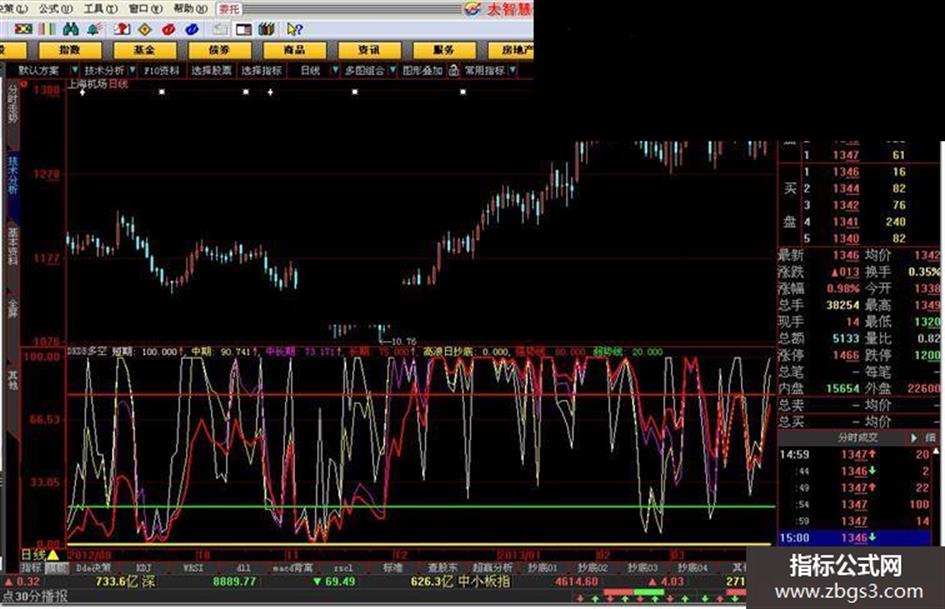The height and width of the screenshot is (609, 945).
Task: Select the 抄底01 indicator tab
Action: [542, 568]
